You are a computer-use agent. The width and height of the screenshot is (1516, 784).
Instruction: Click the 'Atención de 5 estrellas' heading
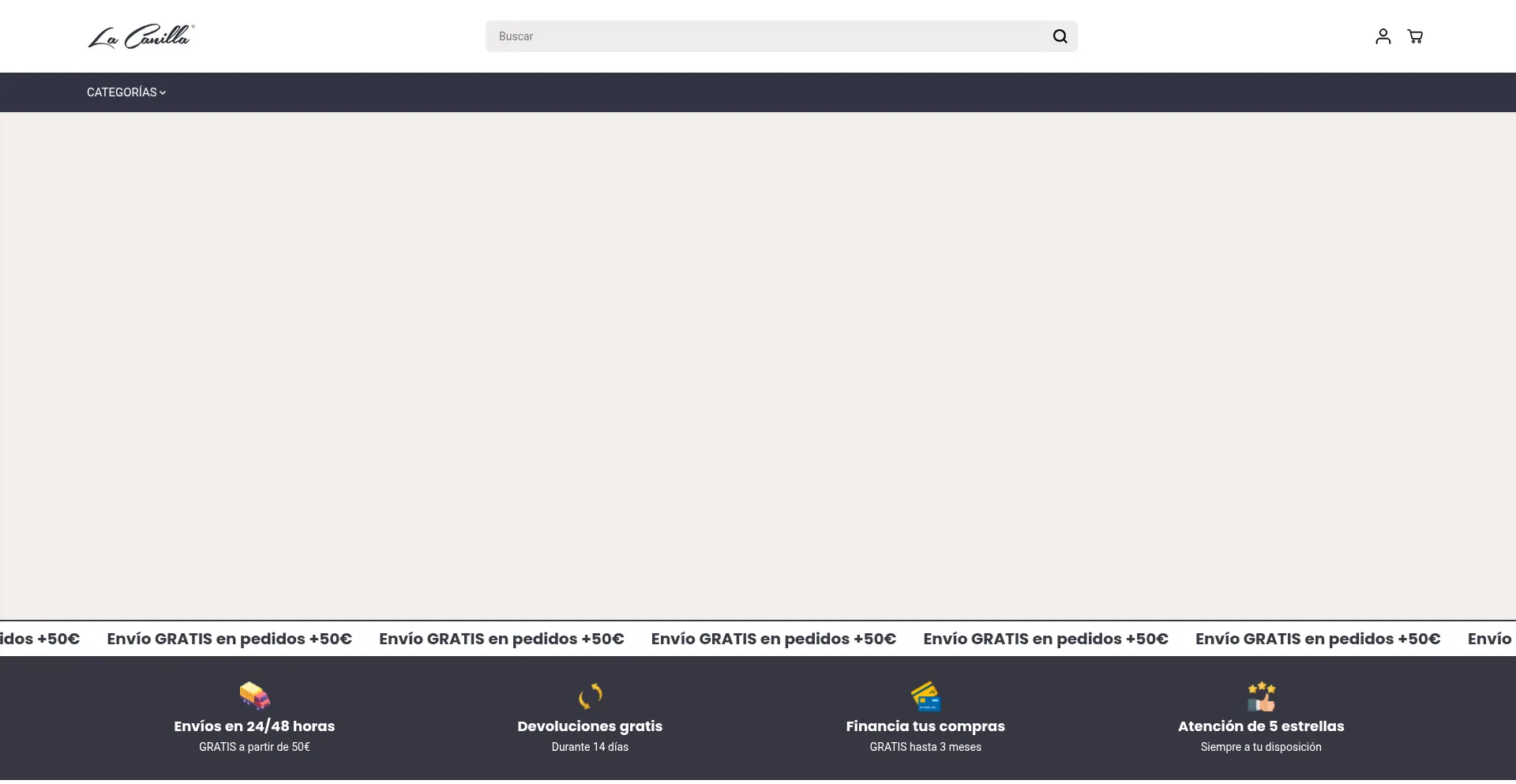coord(1261,726)
